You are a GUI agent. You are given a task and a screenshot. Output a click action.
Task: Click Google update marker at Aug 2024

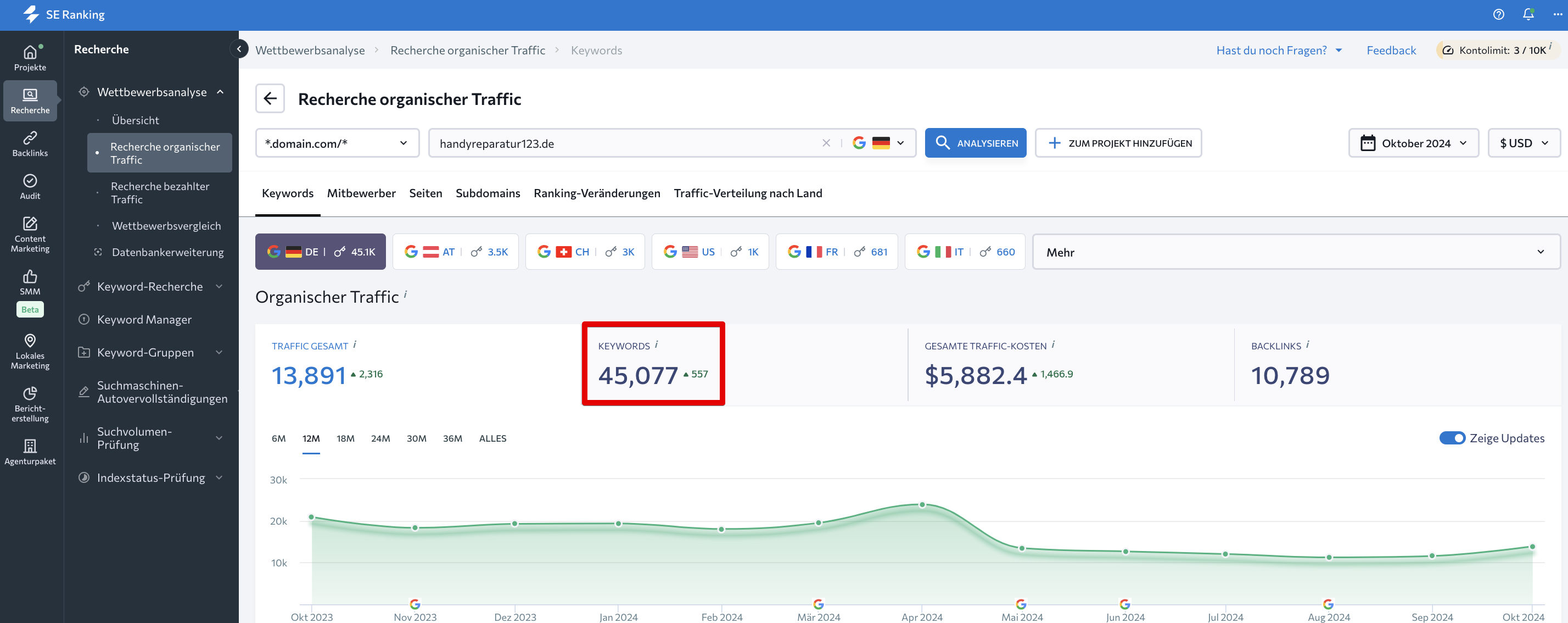coord(1329,604)
